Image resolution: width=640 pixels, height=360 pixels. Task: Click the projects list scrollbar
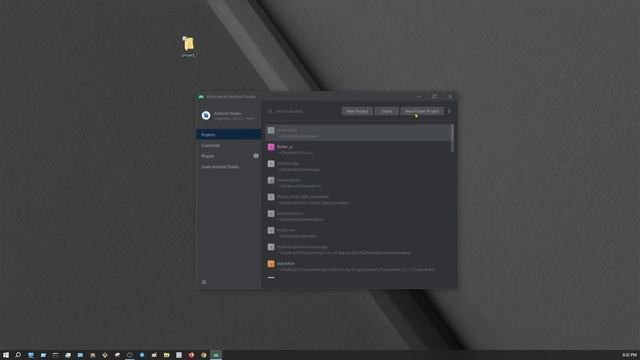pos(452,139)
